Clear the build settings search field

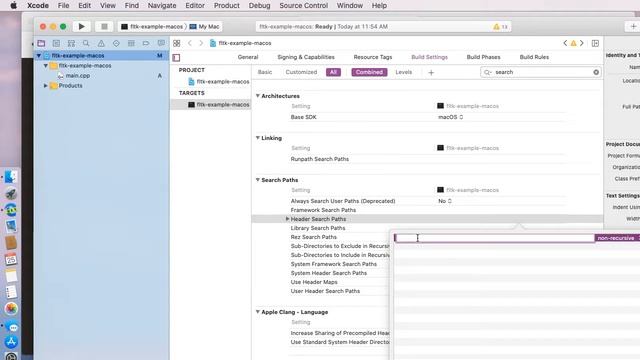[596, 72]
